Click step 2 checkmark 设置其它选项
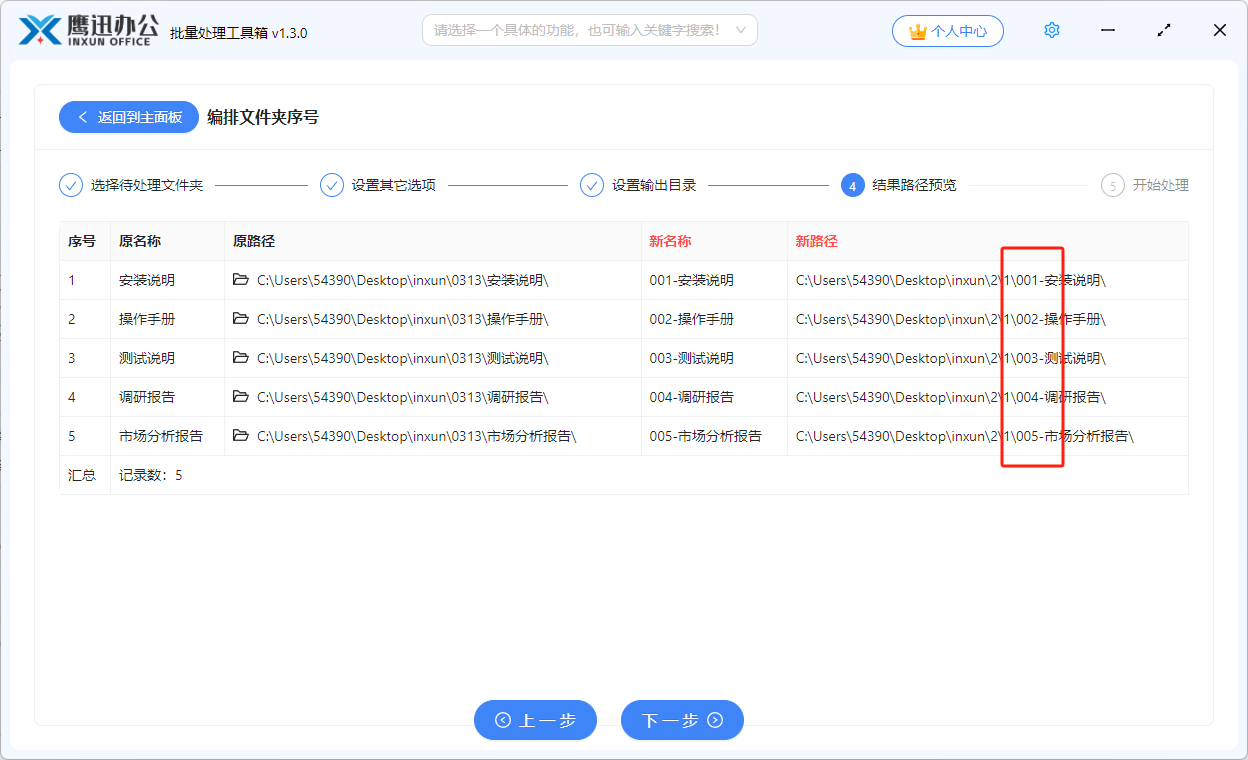Image resolution: width=1248 pixels, height=760 pixels. pos(332,185)
